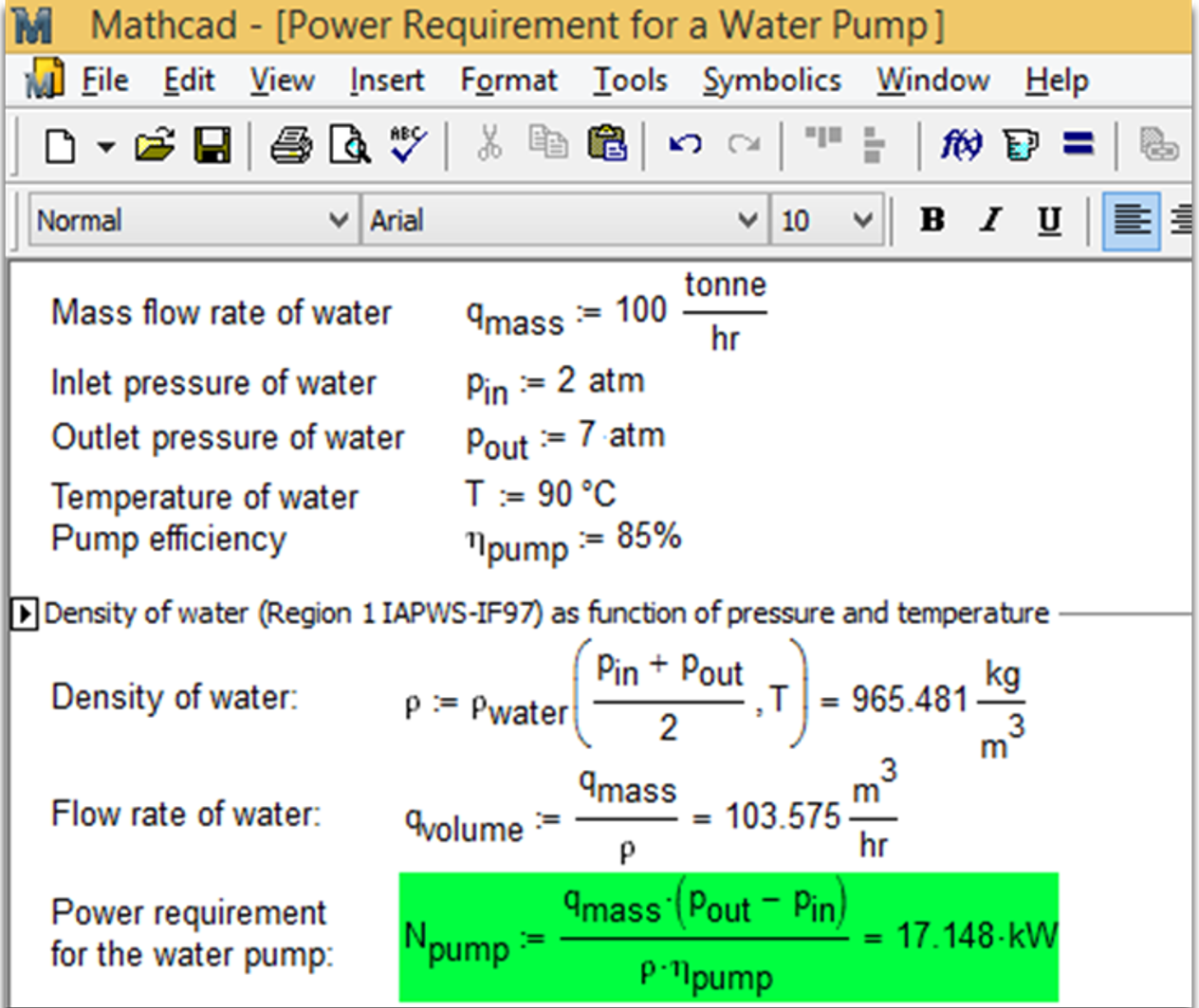Click the Mathcad document icon beside File
The width and height of the screenshot is (1199, 1008).
tap(45, 79)
